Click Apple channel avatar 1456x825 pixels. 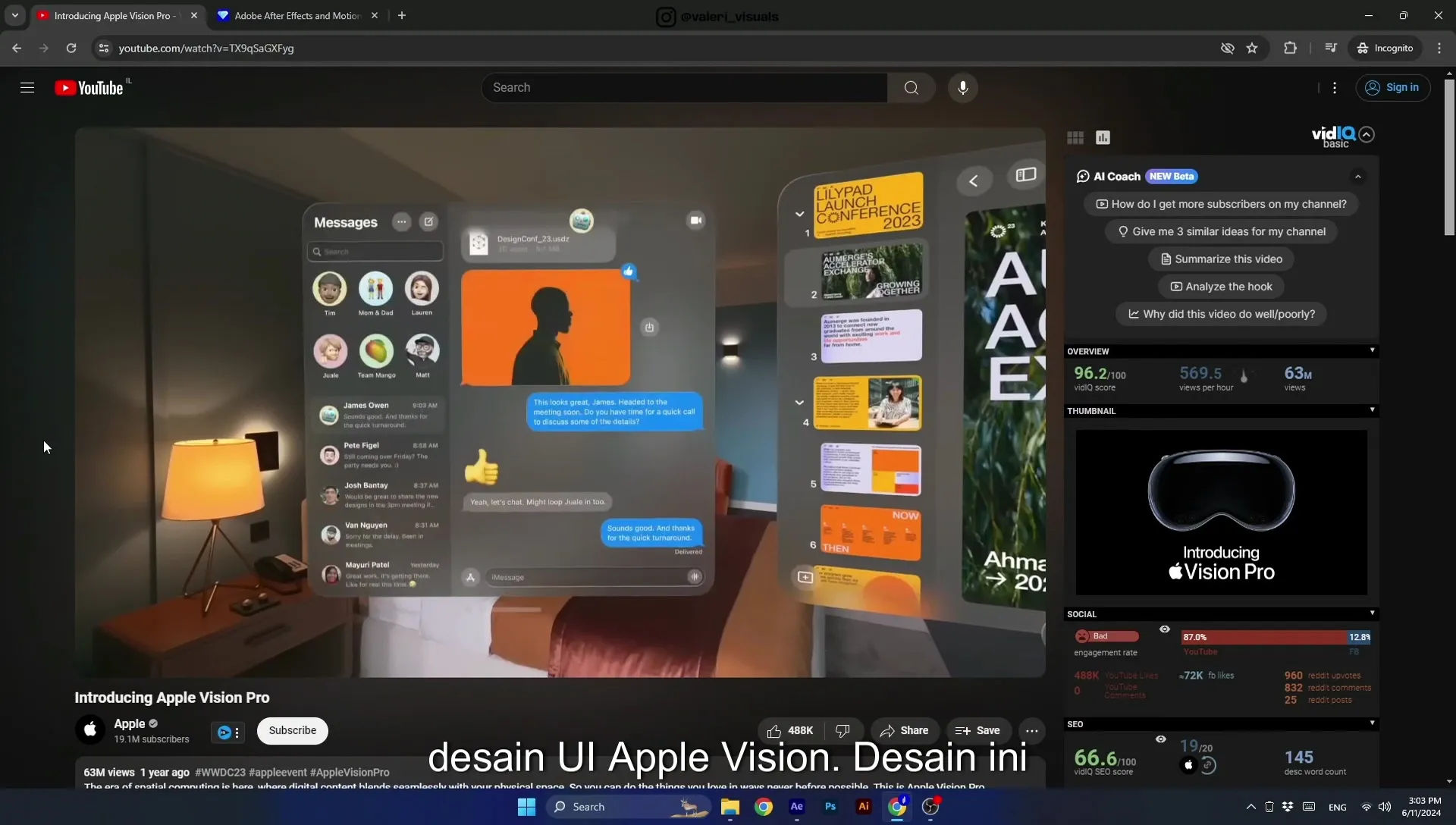(x=89, y=730)
